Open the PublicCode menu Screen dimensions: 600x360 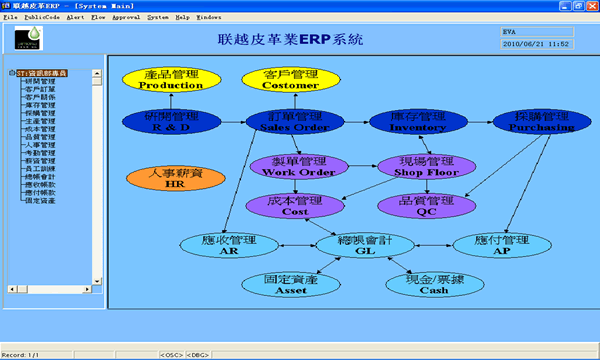pos(42,17)
